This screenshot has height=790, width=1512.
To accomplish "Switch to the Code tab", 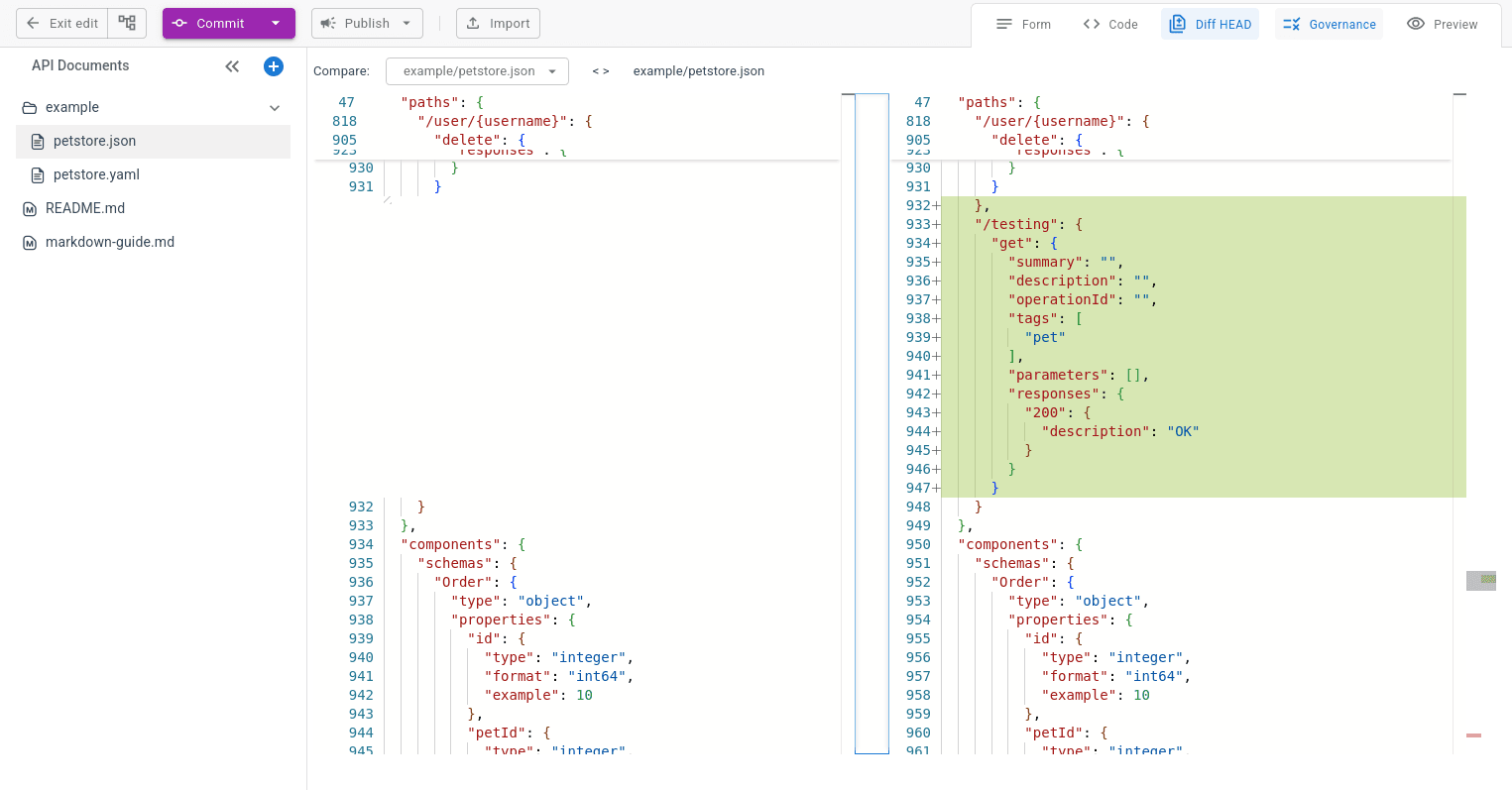I will 1110,24.
